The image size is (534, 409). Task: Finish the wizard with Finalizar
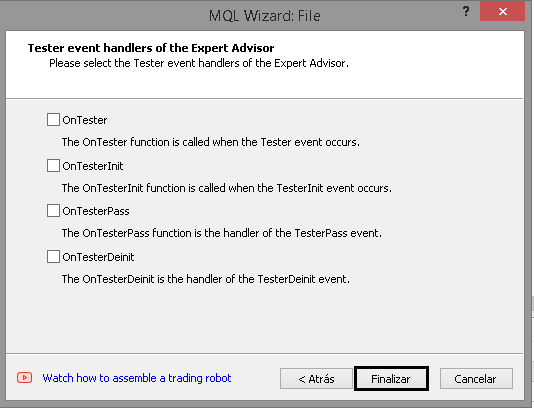(391, 378)
